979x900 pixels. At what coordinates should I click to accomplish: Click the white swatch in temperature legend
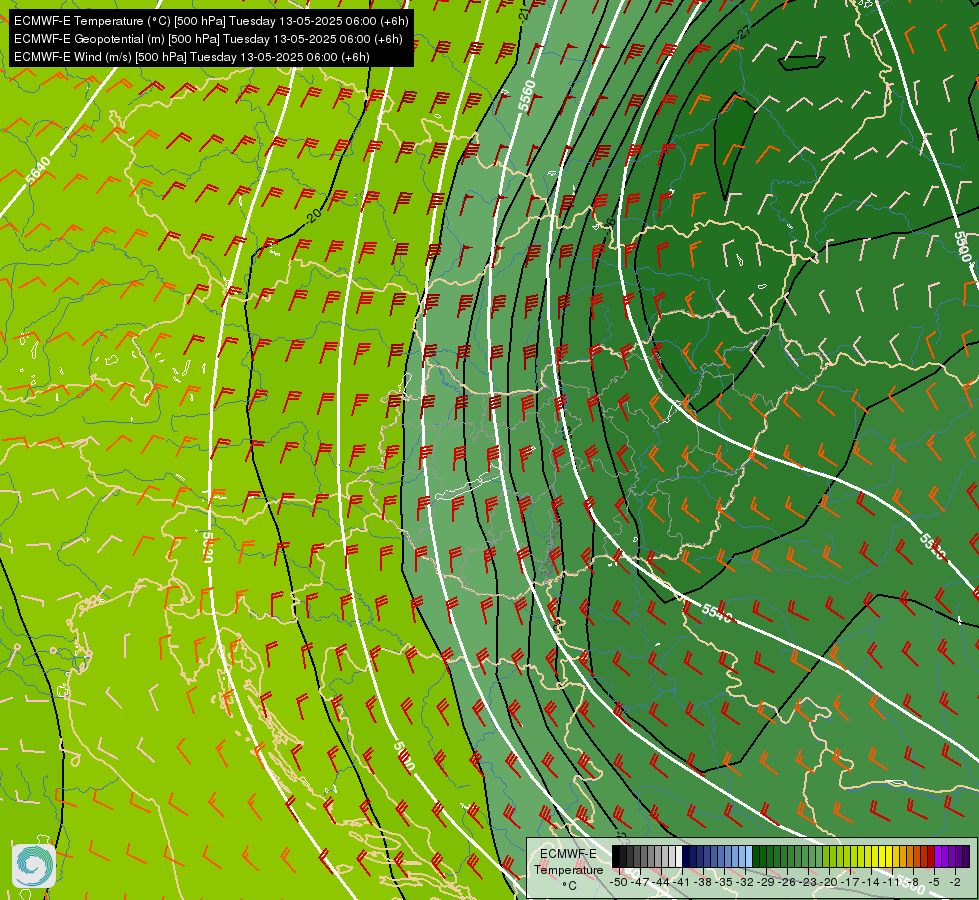[x=679, y=856]
